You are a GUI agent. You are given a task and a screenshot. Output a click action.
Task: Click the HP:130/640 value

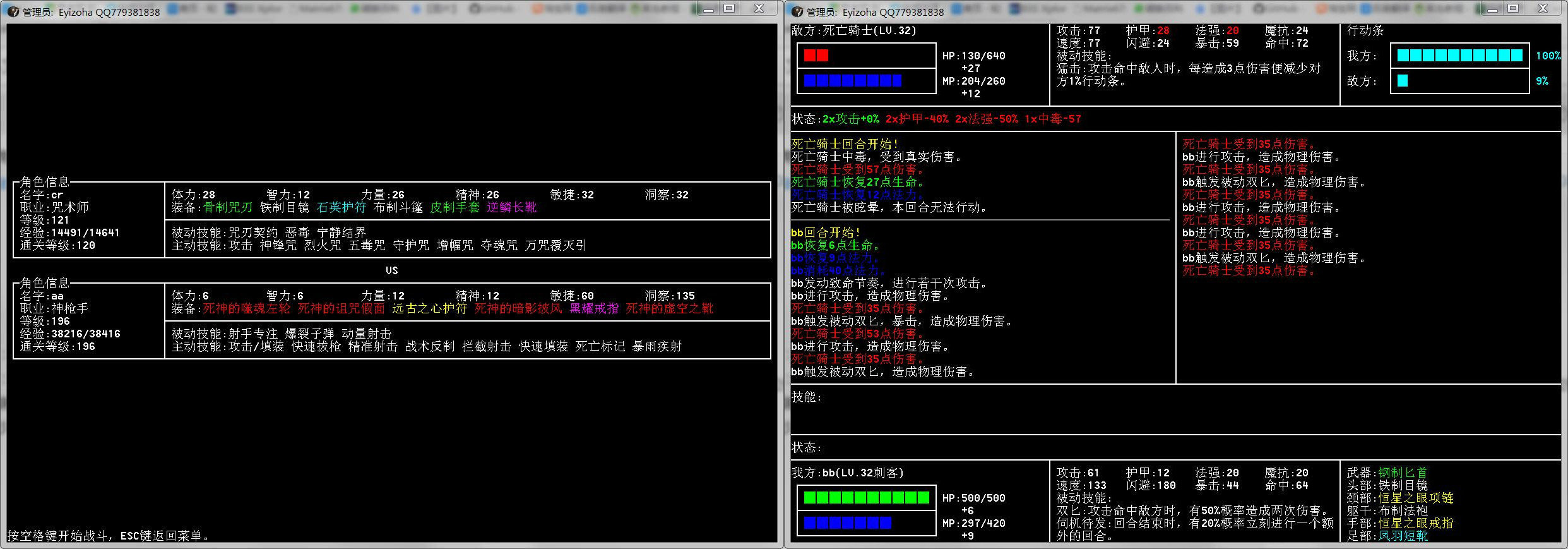point(974,56)
